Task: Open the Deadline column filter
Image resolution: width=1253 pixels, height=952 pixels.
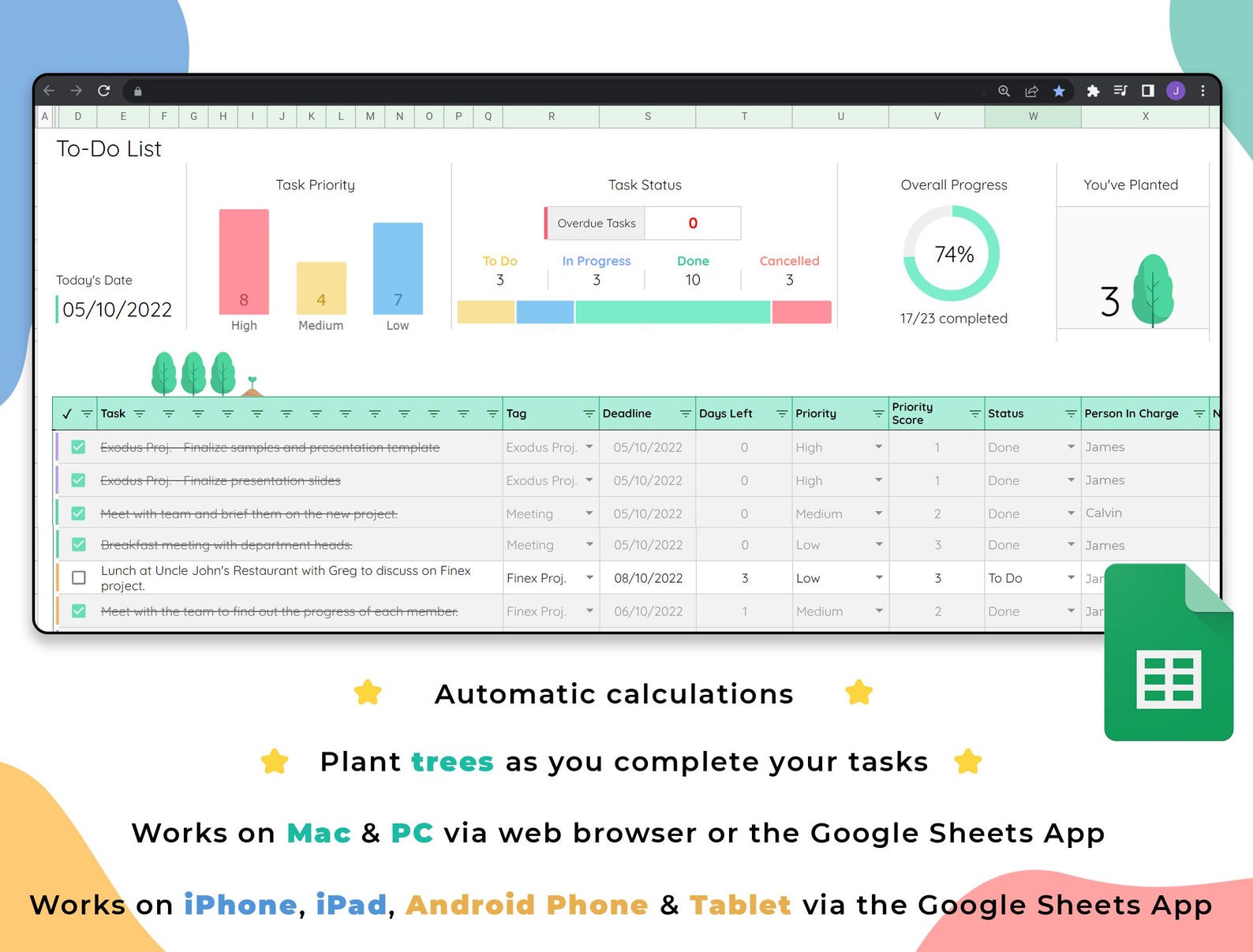Action: pos(685,414)
